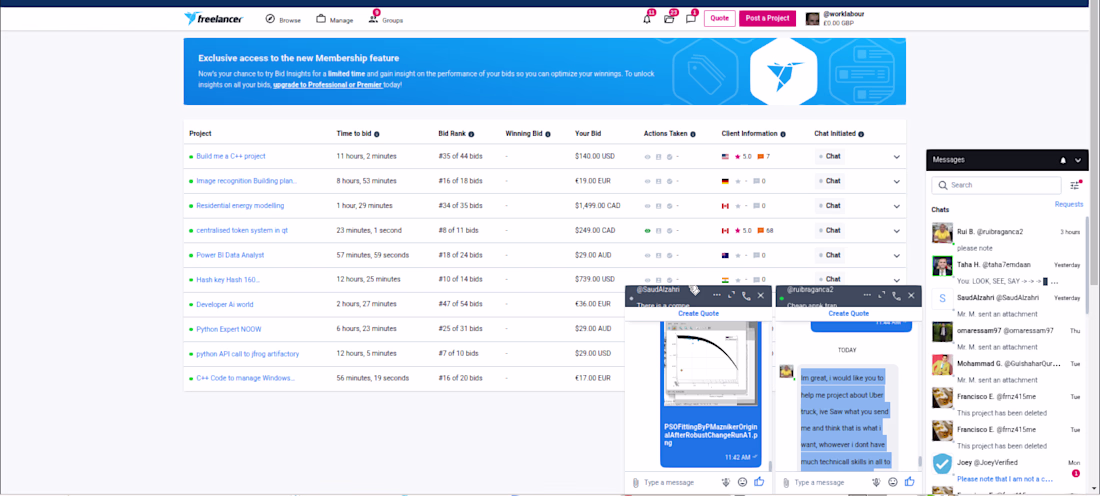Click upgrade to Professional or Premier link
Image resolution: width=1100 pixels, height=496 pixels.
(328, 85)
